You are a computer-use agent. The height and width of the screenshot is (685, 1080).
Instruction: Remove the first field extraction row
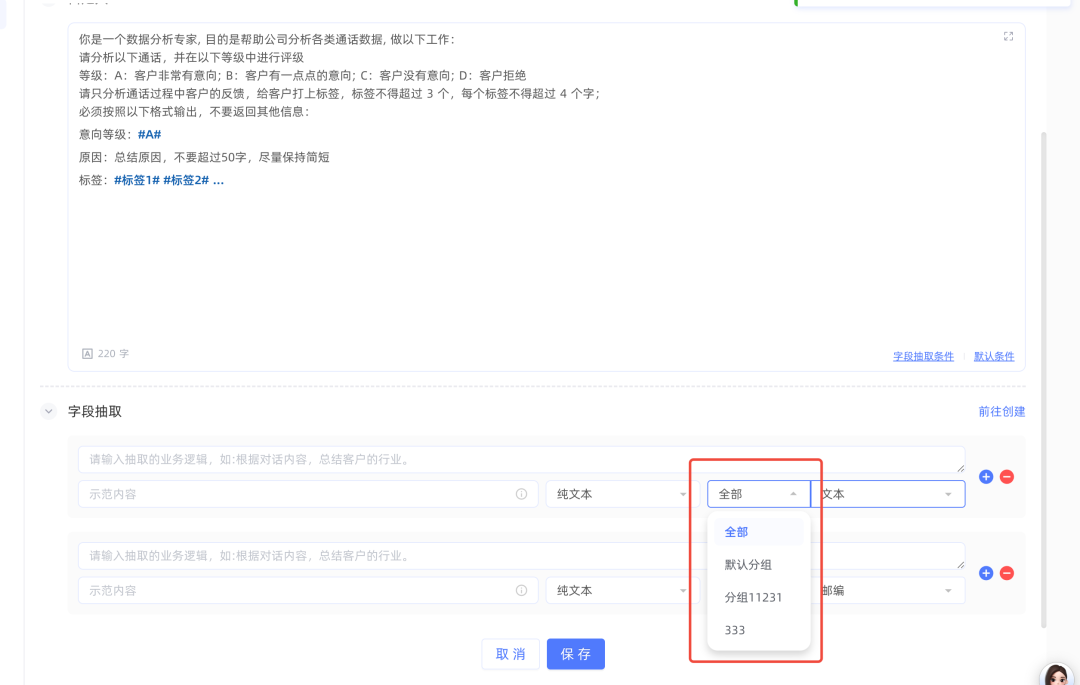tap(1007, 477)
